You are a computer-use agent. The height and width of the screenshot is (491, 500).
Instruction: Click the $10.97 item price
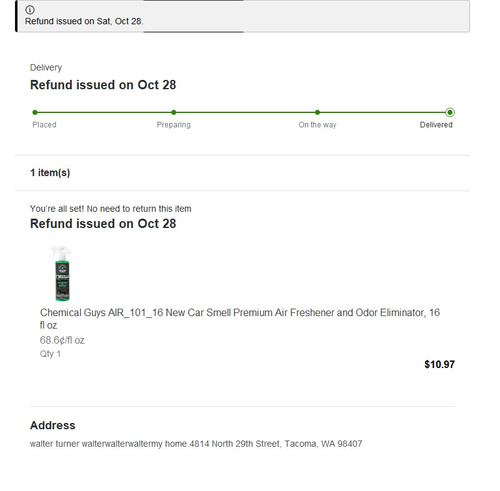[439, 364]
